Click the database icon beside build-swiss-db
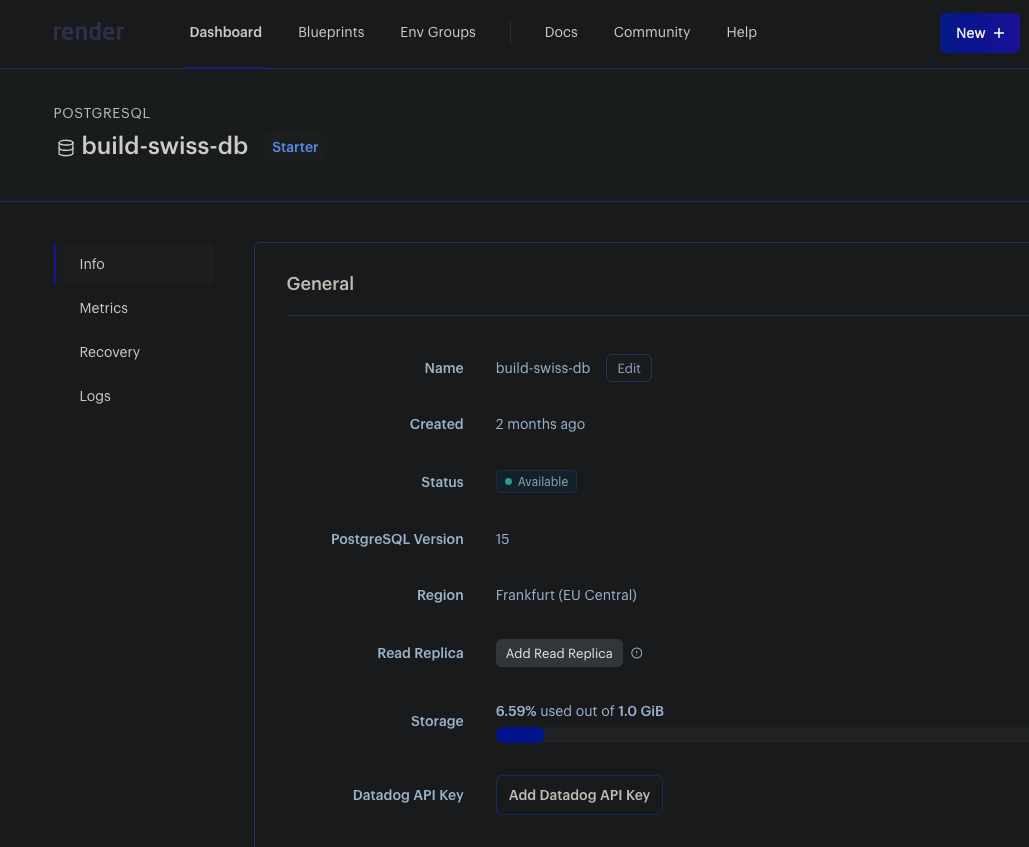The image size is (1029, 847). pos(66,148)
